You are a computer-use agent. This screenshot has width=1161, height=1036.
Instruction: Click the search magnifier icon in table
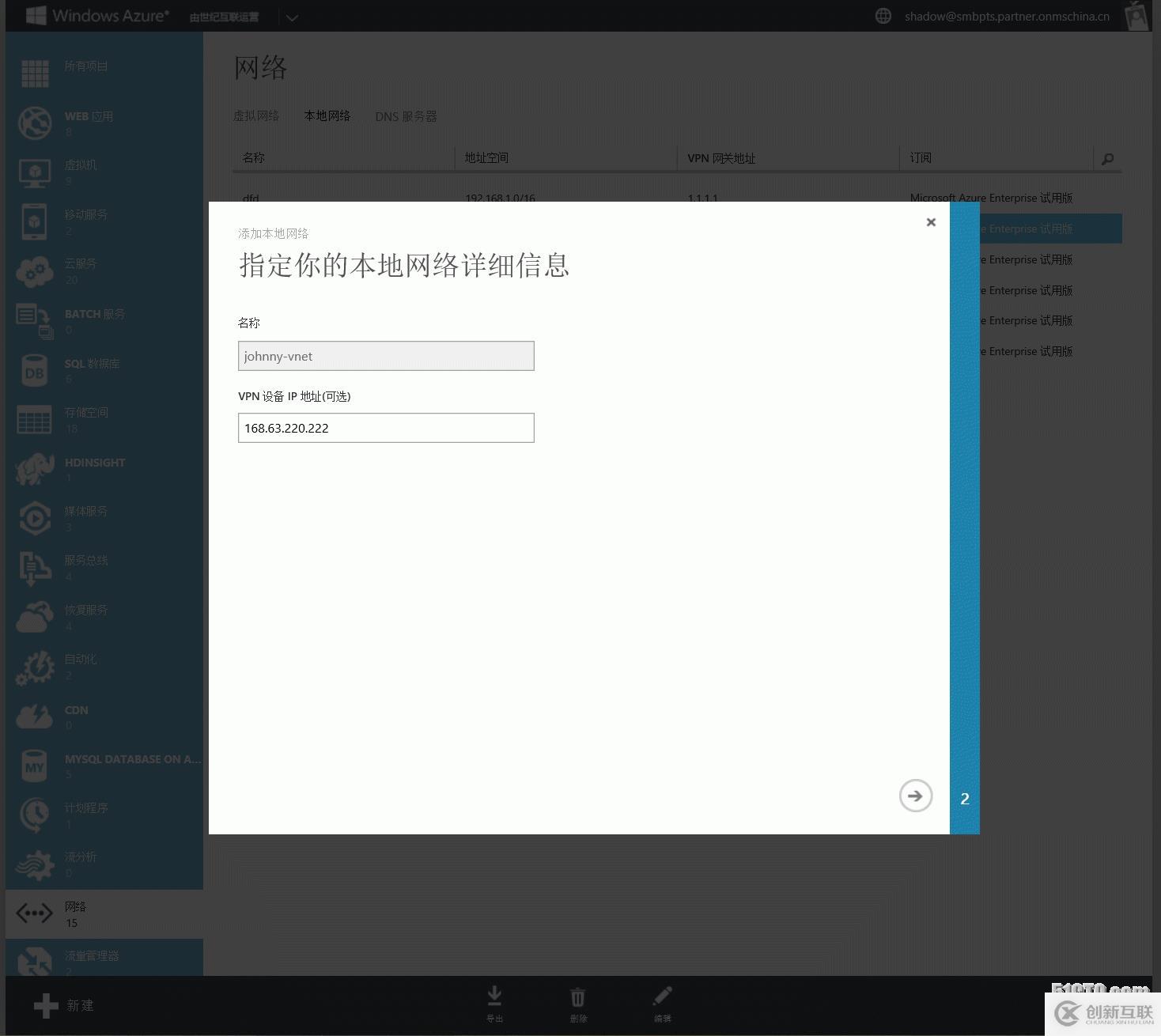coord(1107,159)
